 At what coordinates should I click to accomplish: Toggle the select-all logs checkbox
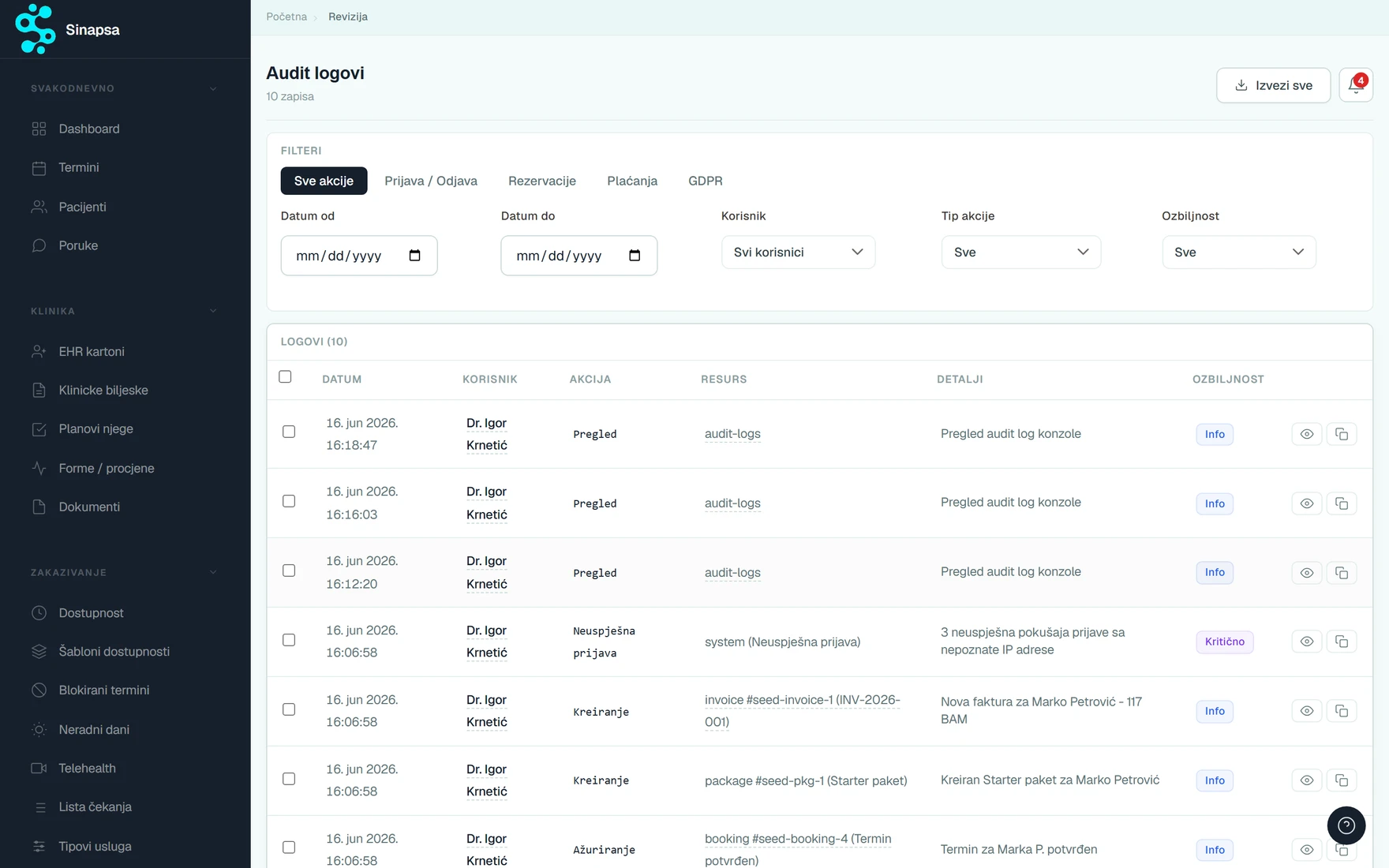click(285, 377)
